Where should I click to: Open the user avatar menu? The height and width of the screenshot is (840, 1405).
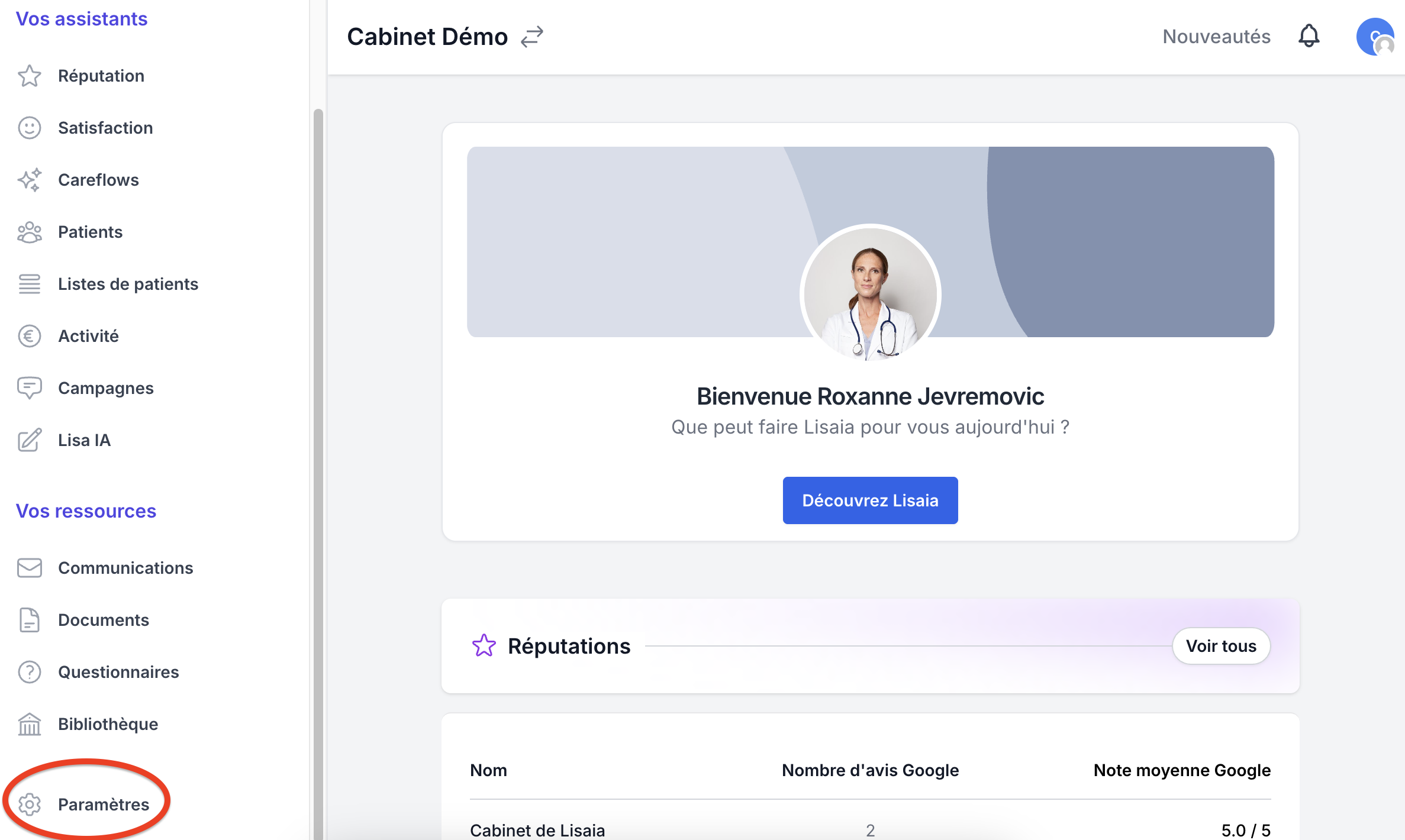pos(1374,37)
